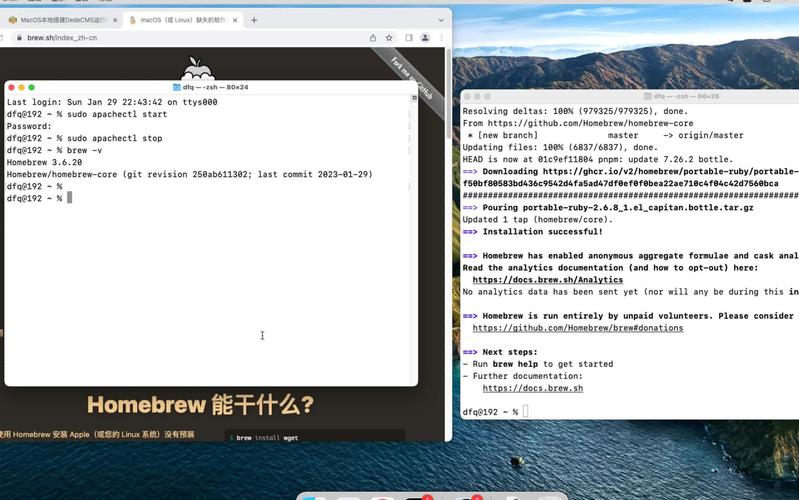Screen dimensions: 799x500
Task: Click the right terminal window title bar text
Action: pos(686,96)
